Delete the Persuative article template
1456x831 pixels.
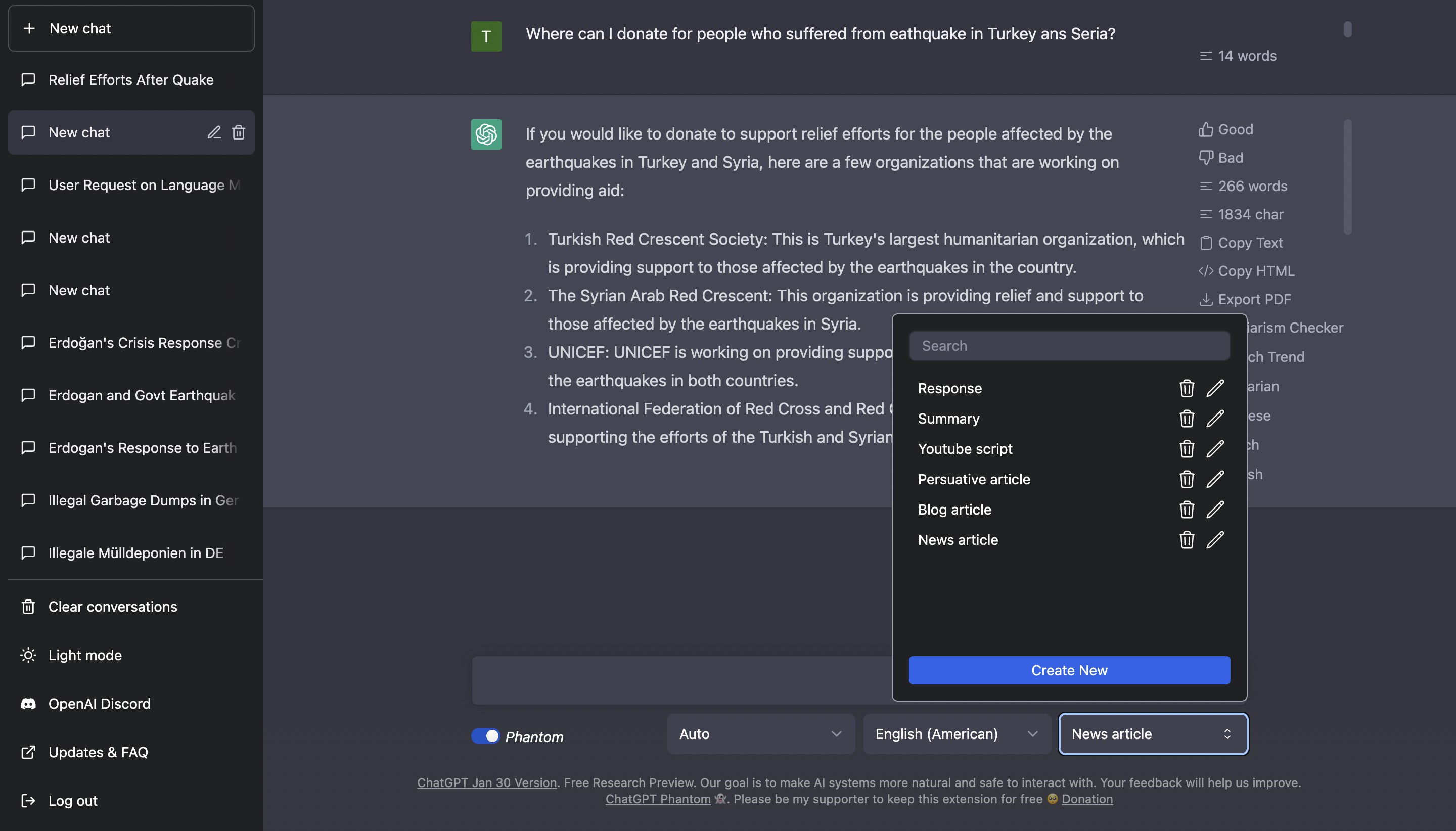[x=1187, y=479]
